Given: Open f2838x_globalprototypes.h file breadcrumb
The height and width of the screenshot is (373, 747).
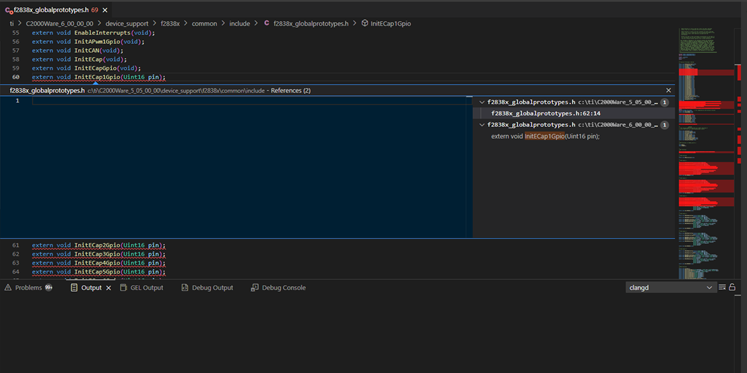Looking at the screenshot, I should click(311, 23).
